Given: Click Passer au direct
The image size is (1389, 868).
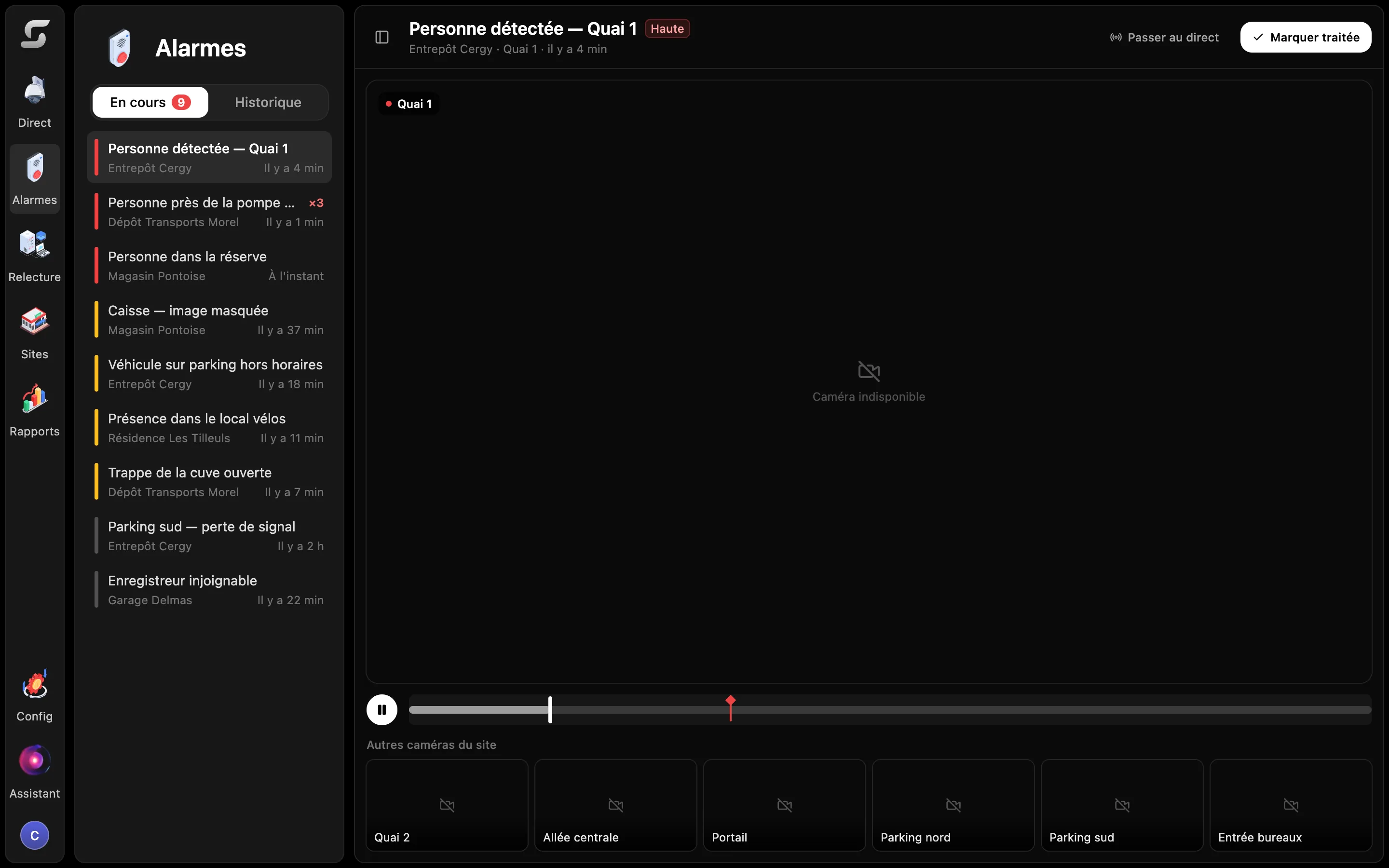Looking at the screenshot, I should (x=1164, y=37).
